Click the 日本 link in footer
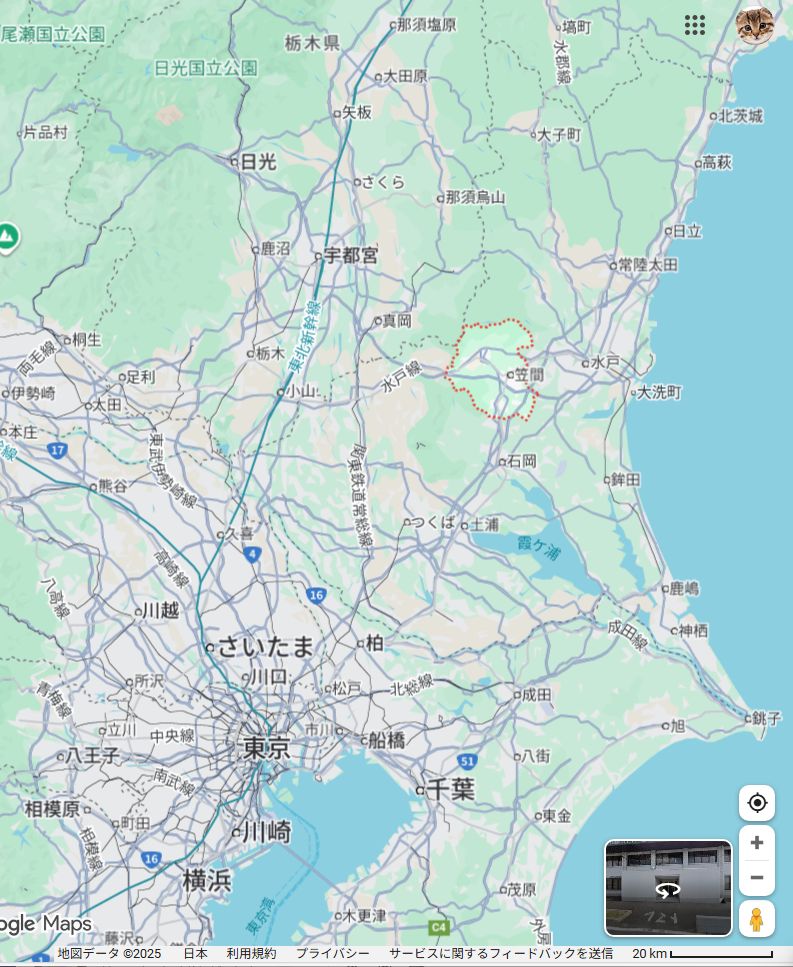 [x=194, y=954]
